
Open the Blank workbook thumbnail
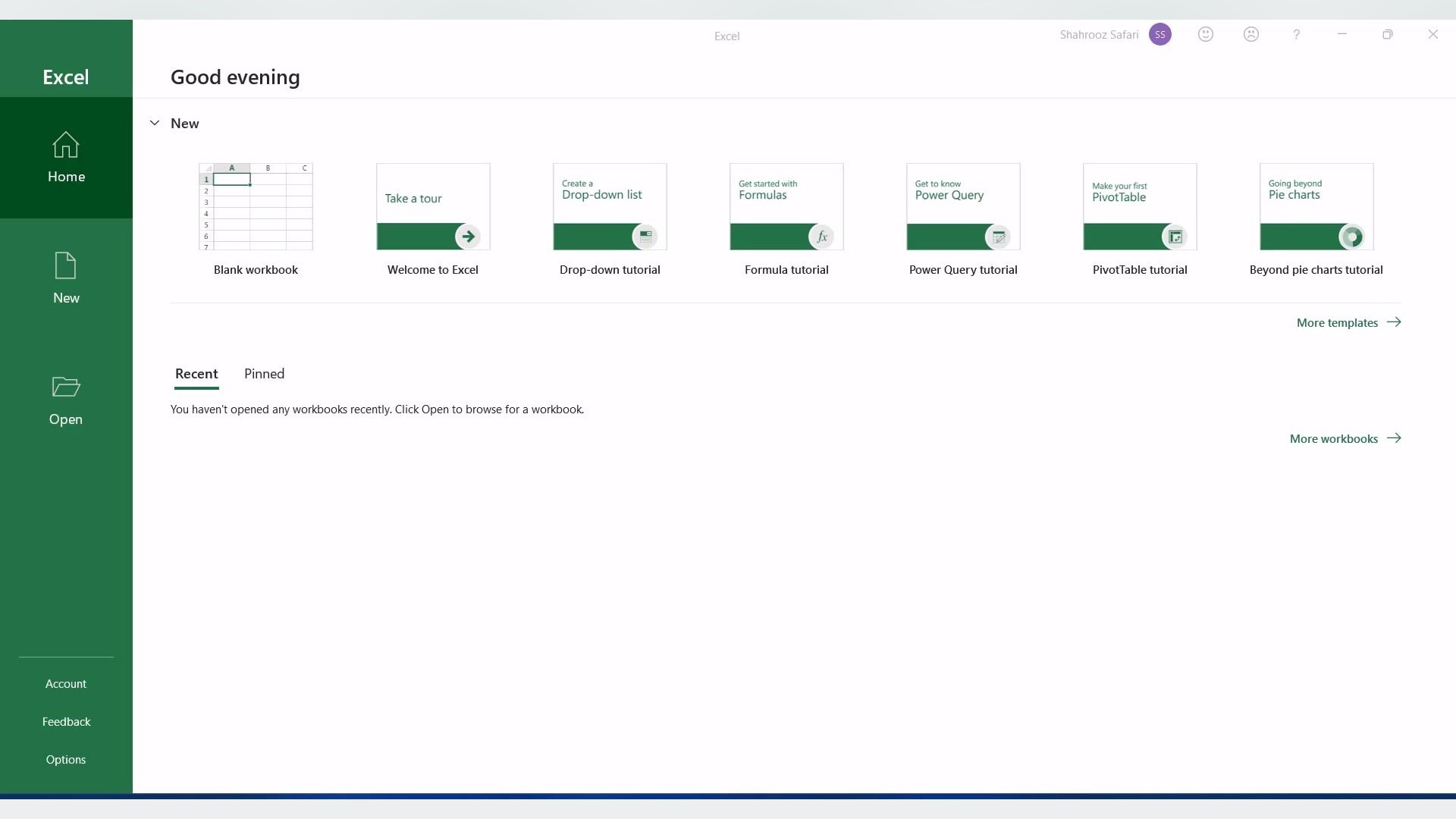point(256,206)
